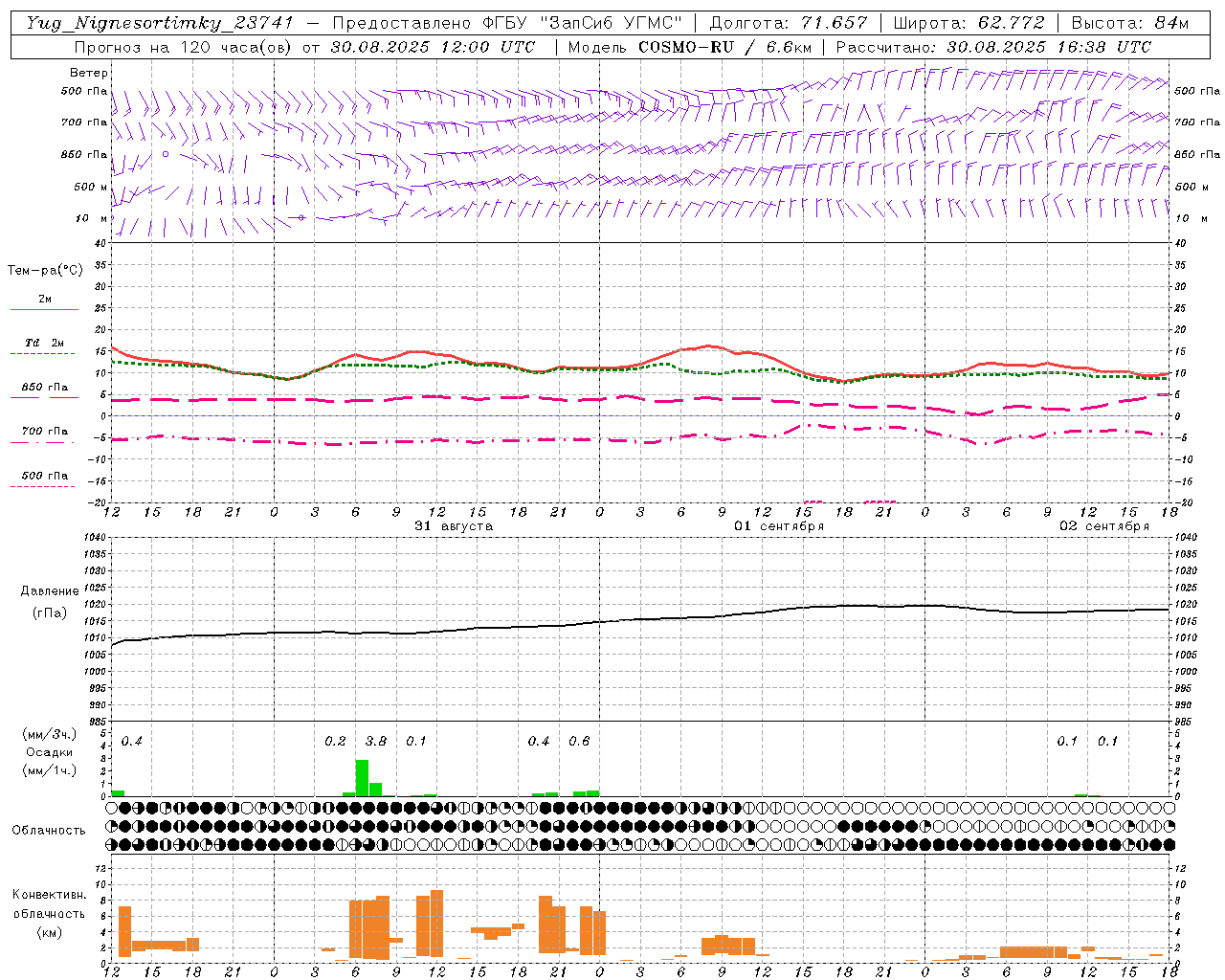This screenshot has height=980, width=1225.
Task: Click the 850 гПа temperature legend entry
Action: (x=45, y=388)
